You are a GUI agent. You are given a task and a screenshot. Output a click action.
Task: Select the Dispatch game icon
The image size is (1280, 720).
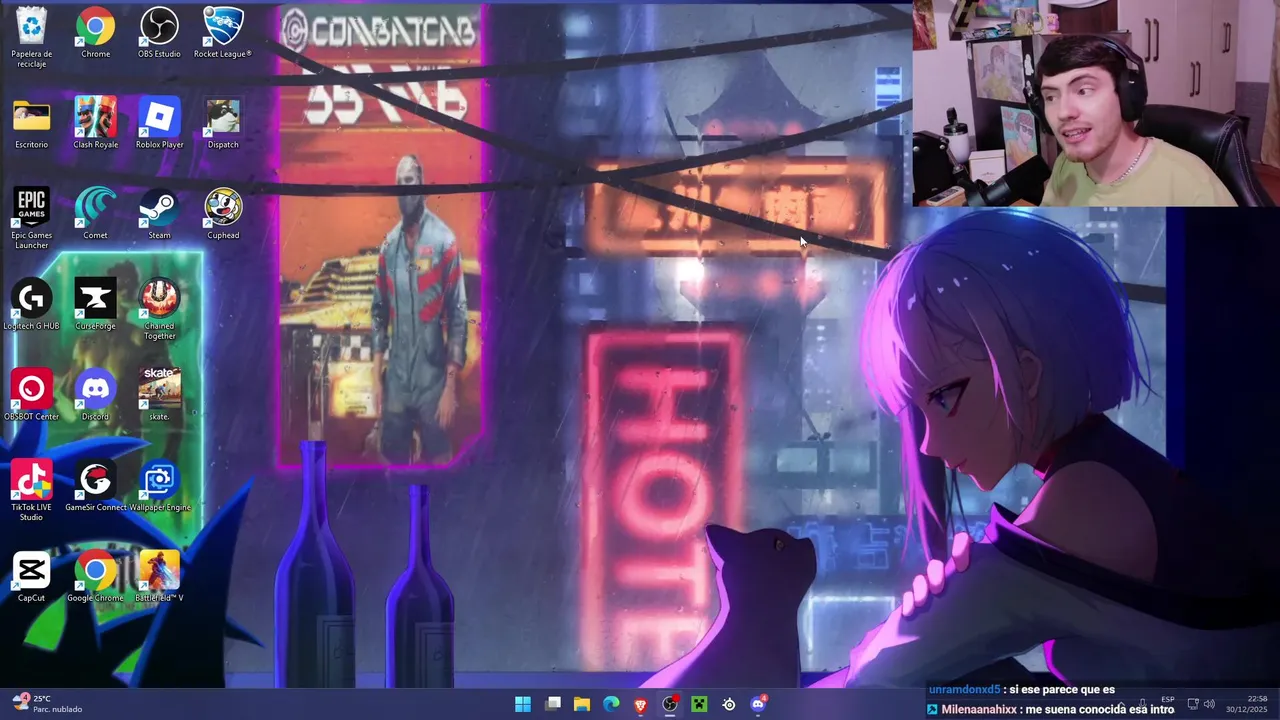point(223,123)
